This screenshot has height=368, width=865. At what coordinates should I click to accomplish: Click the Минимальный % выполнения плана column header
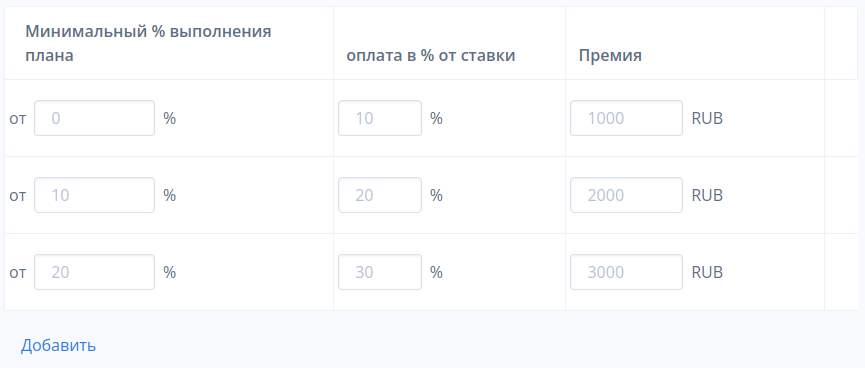[148, 43]
